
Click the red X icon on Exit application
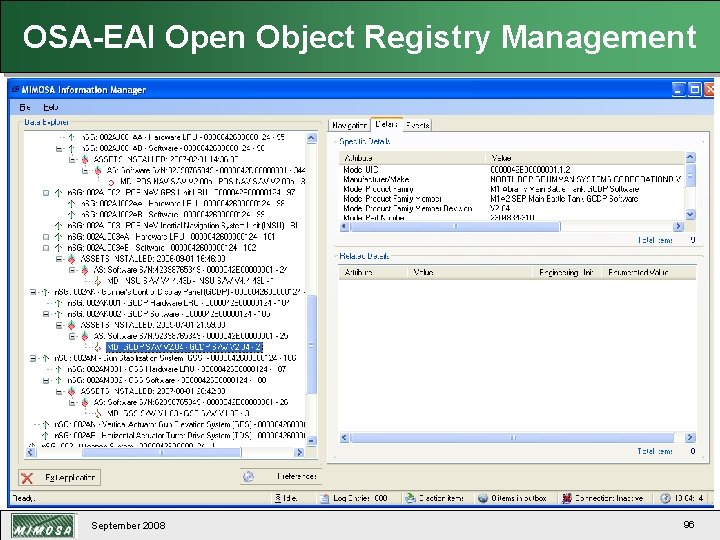pos(27,478)
